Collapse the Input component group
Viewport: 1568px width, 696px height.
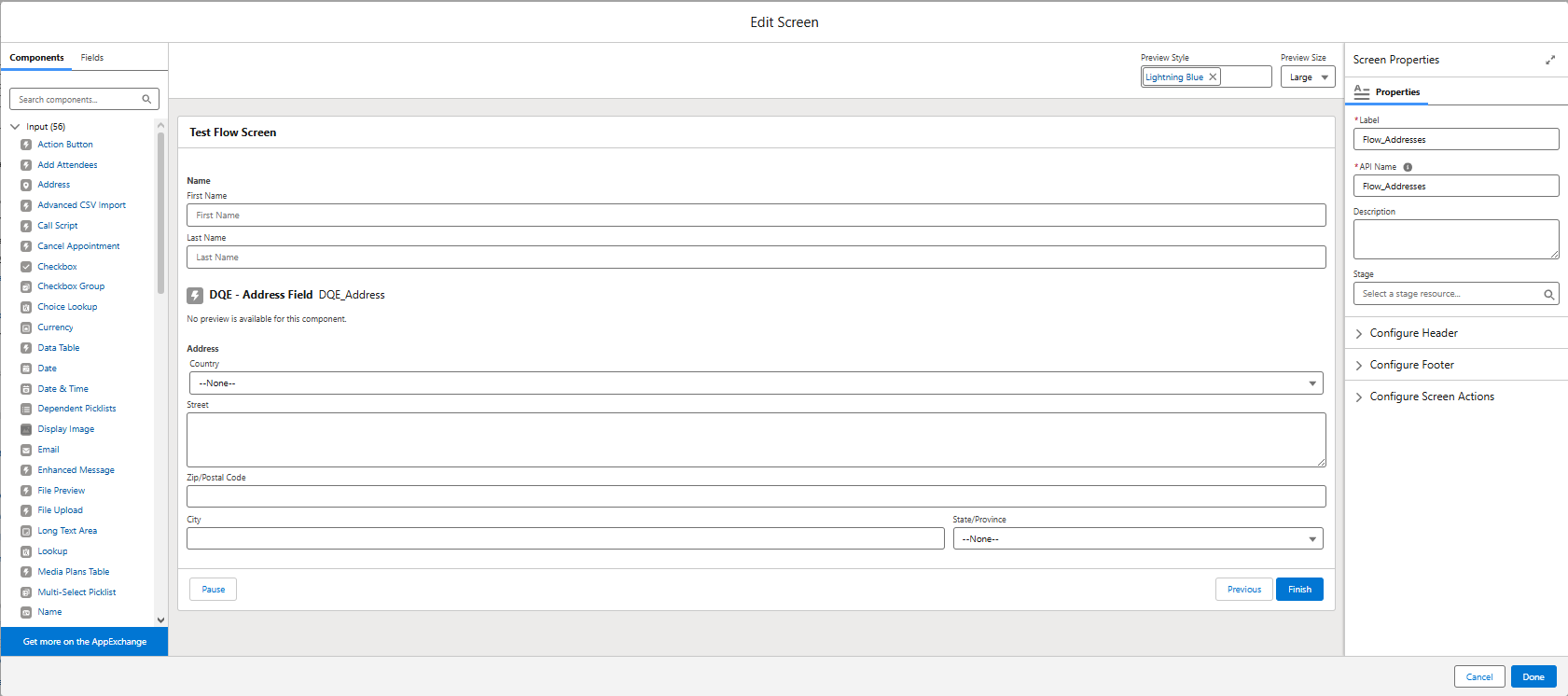coord(15,127)
